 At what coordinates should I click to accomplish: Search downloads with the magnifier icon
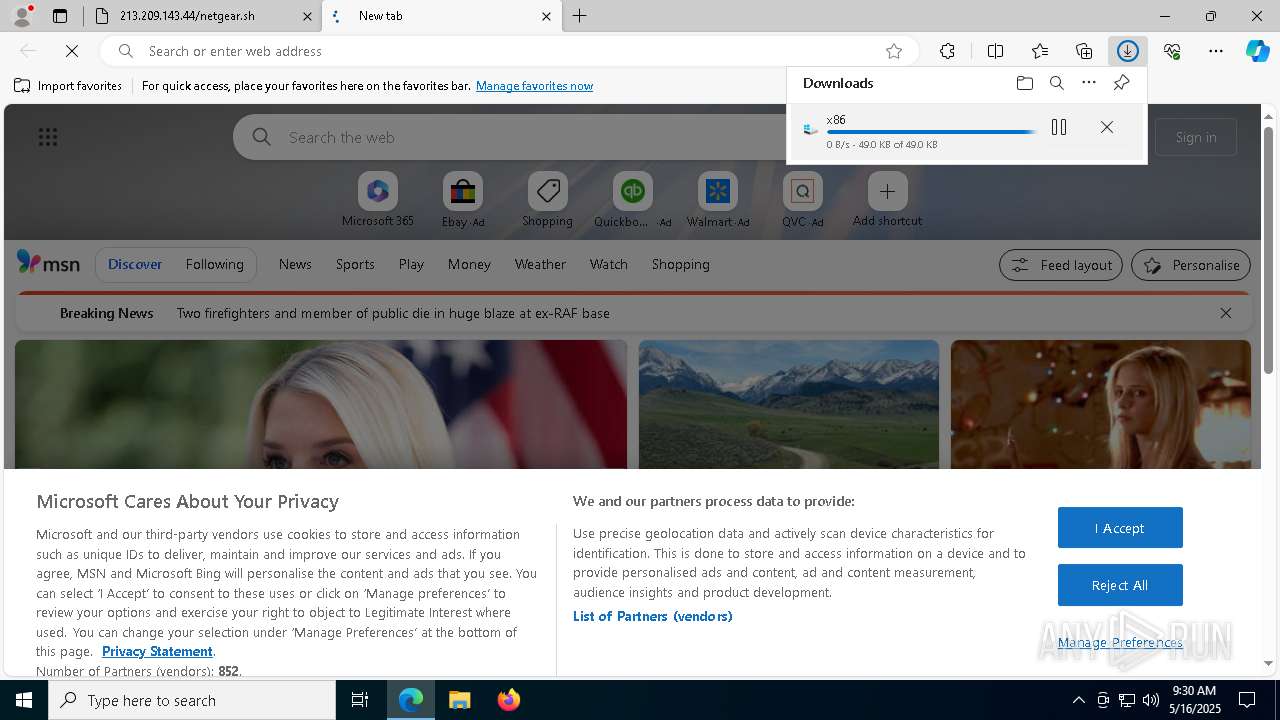[1057, 83]
